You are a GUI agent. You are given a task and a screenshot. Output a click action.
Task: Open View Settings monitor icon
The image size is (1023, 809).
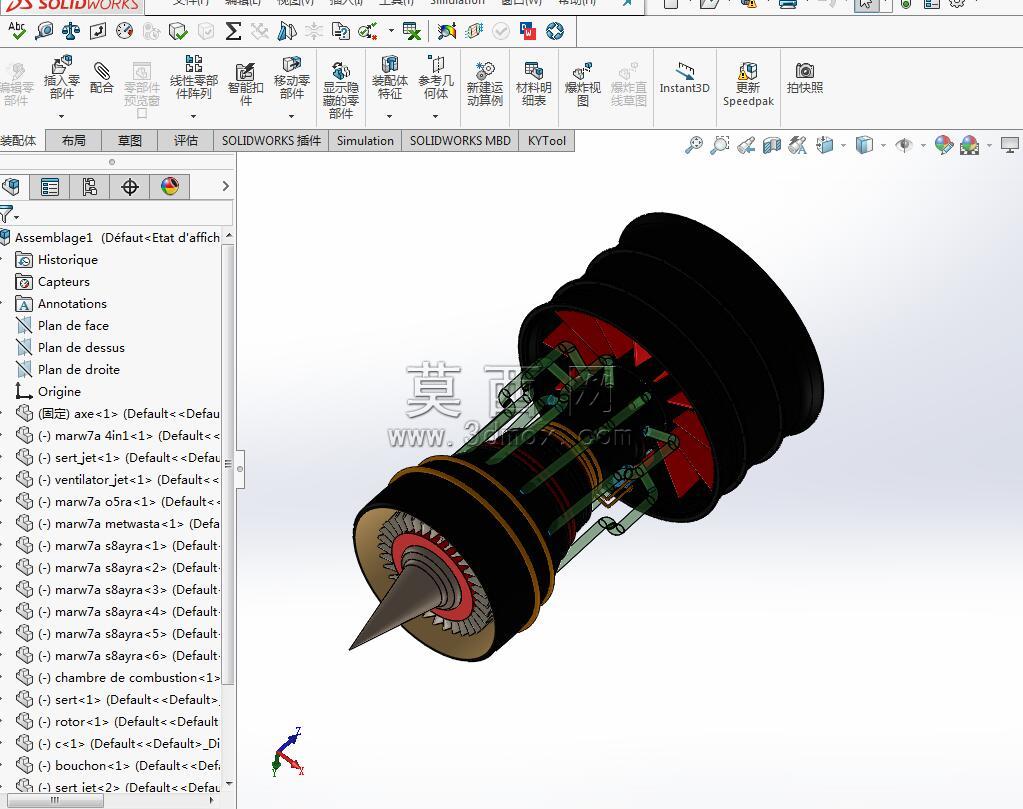[1009, 145]
